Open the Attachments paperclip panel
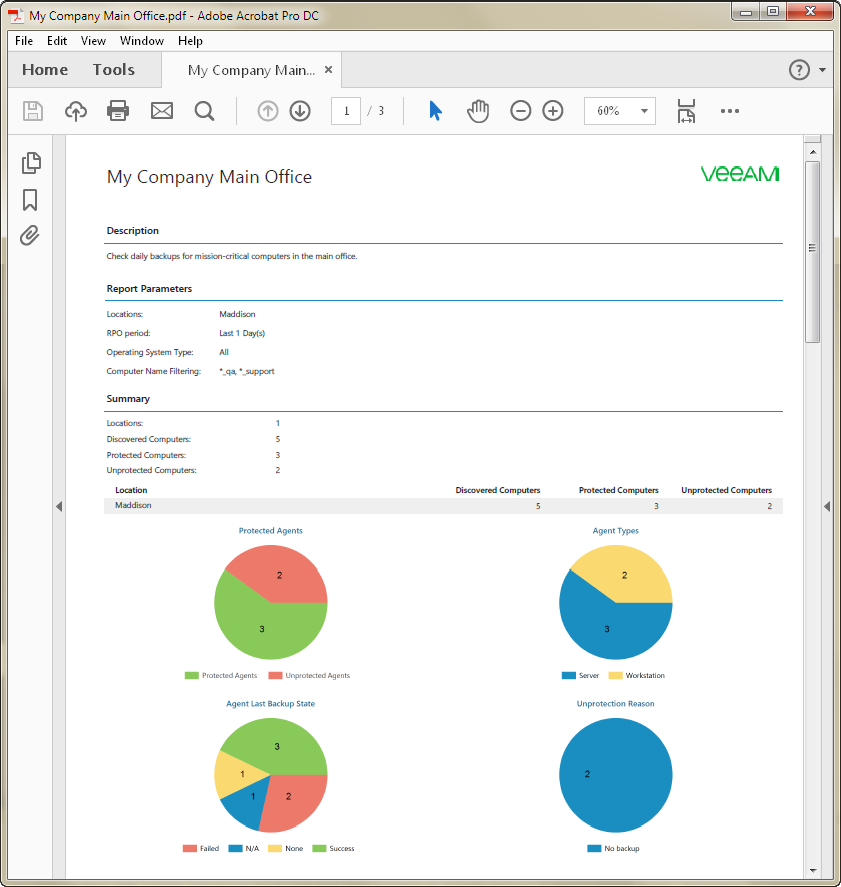Viewport: 841px width, 887px height. 30,235
